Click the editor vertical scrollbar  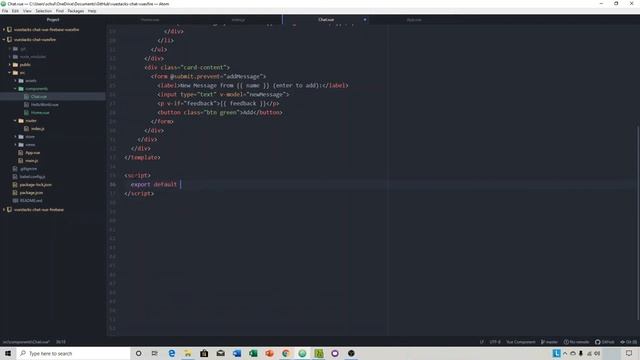coord(638,222)
